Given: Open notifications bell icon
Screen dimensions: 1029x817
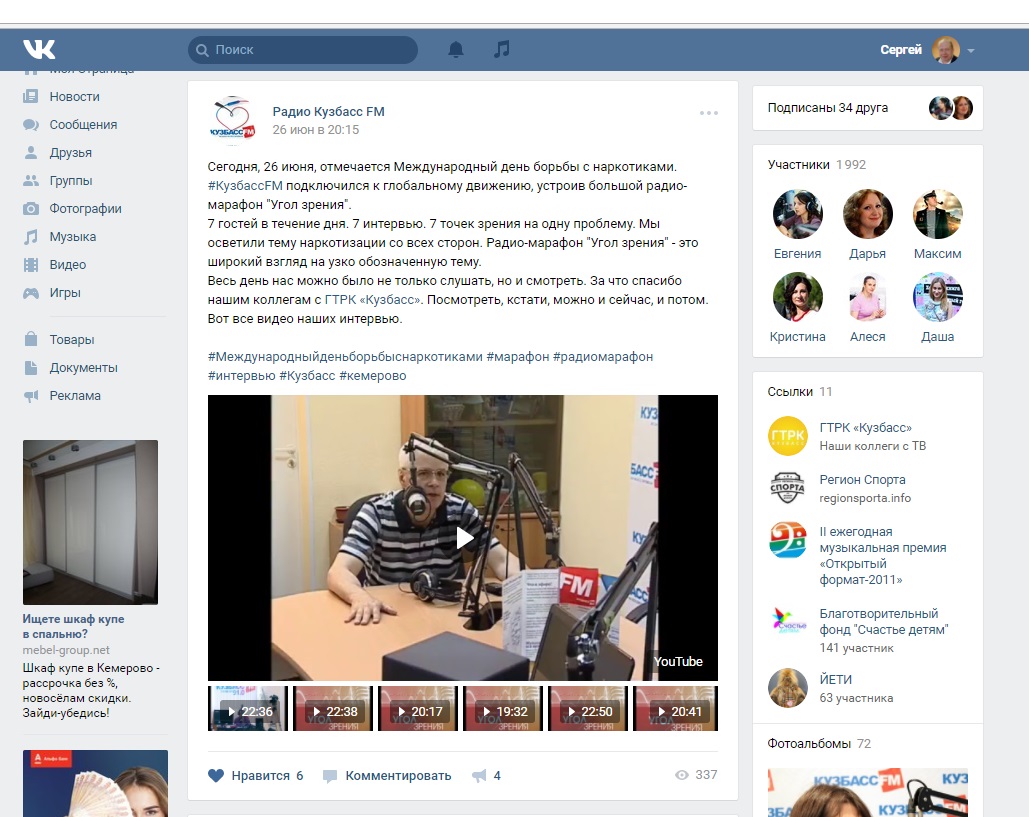Looking at the screenshot, I should tap(456, 50).
